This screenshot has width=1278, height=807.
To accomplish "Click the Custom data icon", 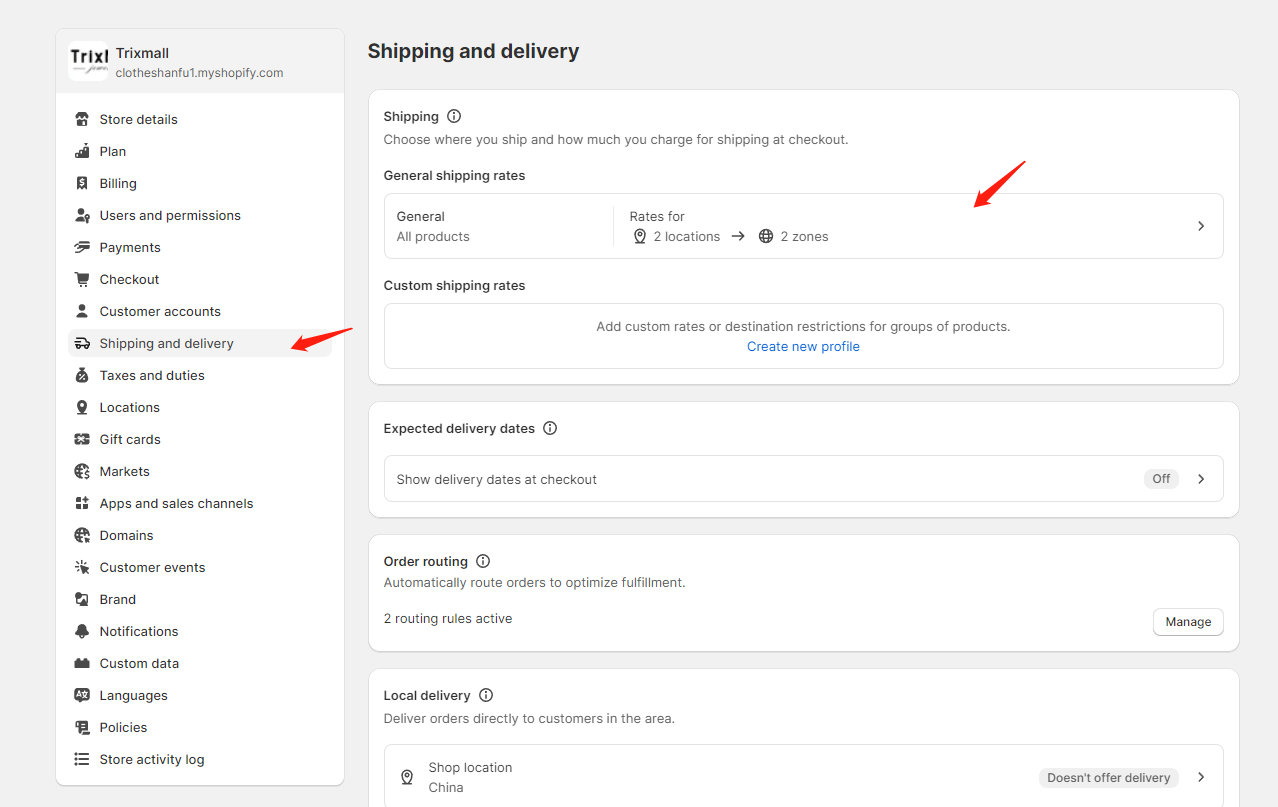I will click(82, 663).
